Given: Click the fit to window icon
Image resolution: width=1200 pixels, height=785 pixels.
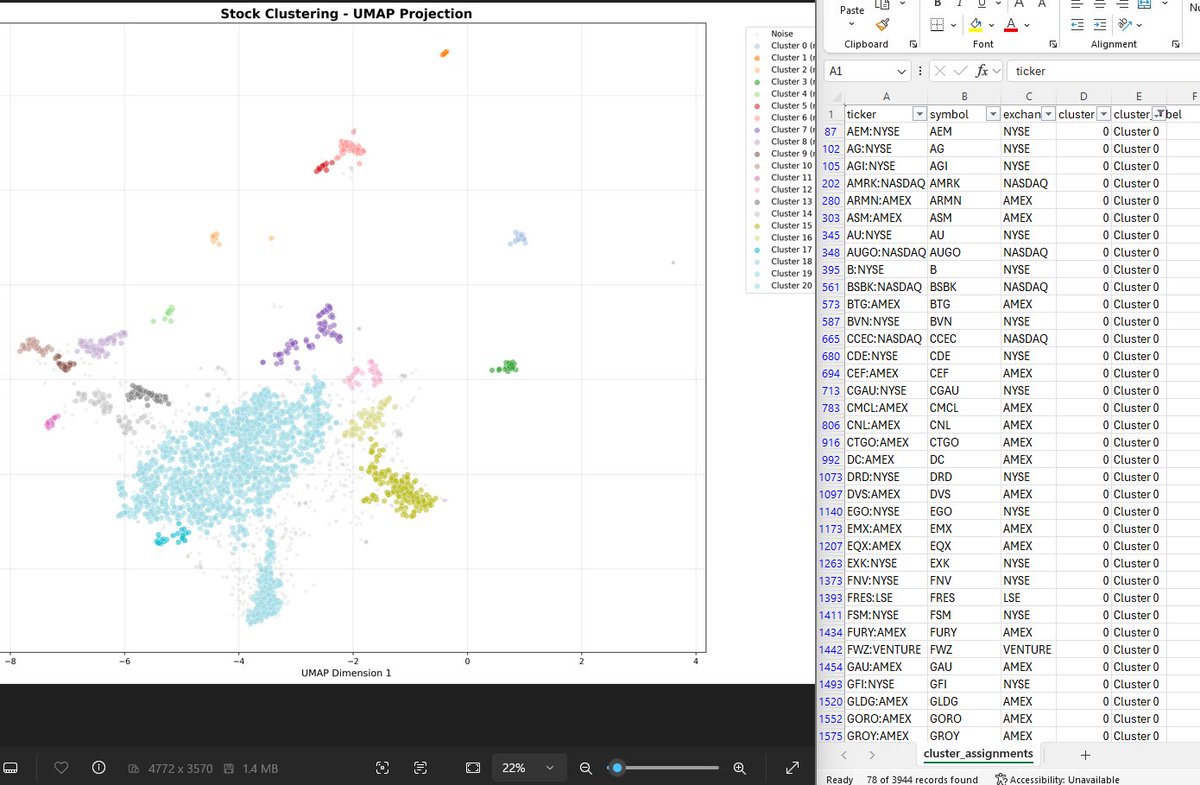Looking at the screenshot, I should click(472, 768).
